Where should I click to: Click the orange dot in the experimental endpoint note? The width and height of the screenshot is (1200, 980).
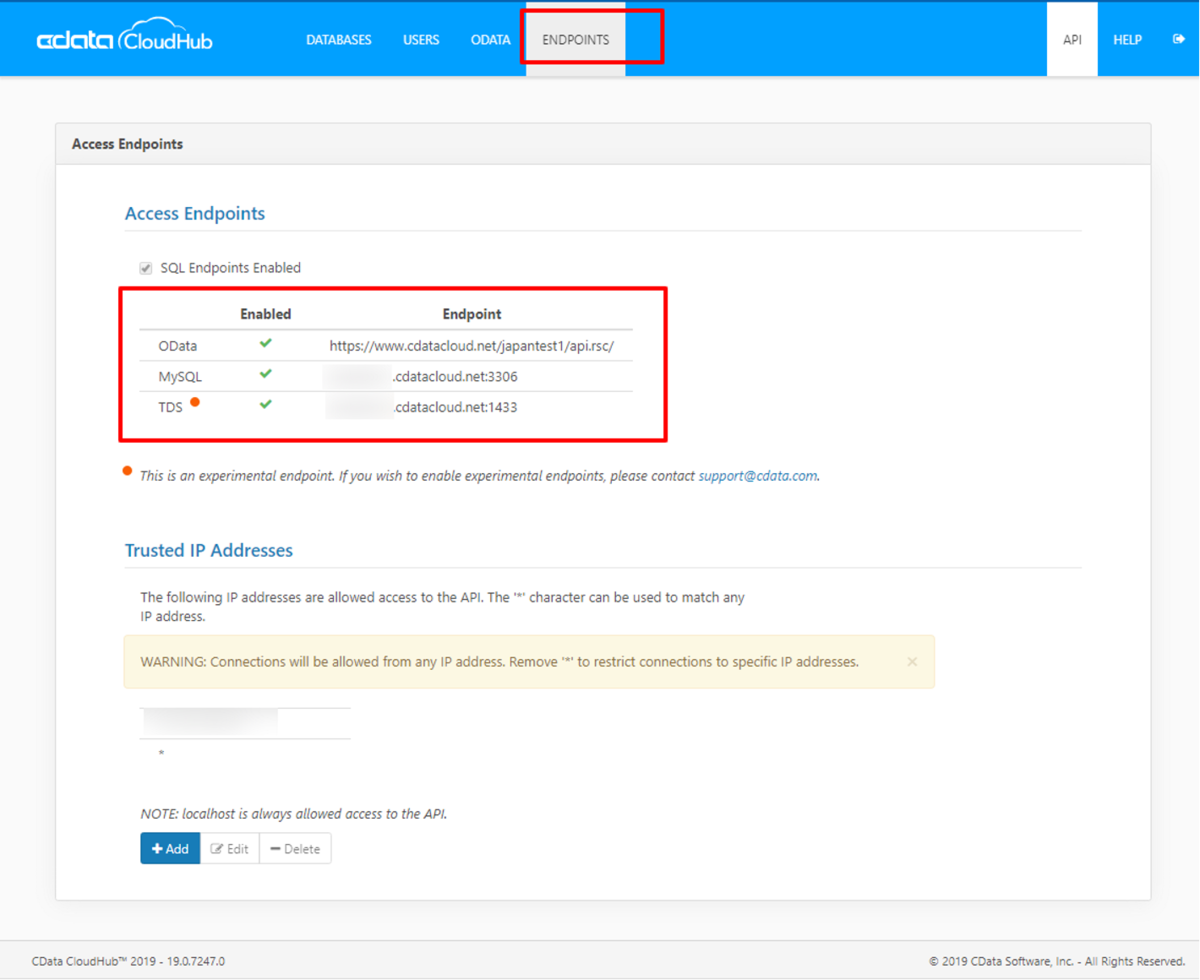(128, 471)
